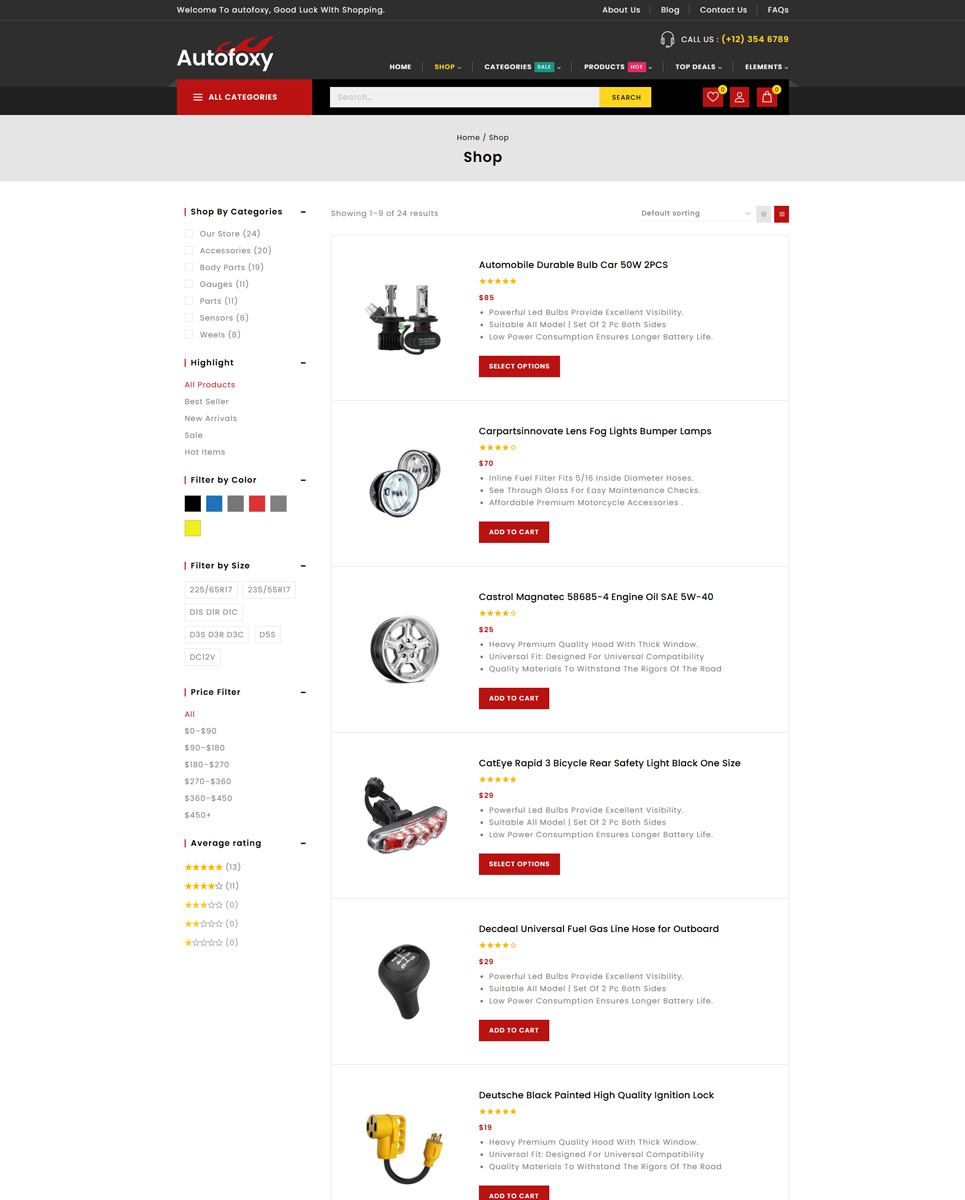Open the user account icon
Image resolution: width=965 pixels, height=1200 pixels.
(739, 97)
